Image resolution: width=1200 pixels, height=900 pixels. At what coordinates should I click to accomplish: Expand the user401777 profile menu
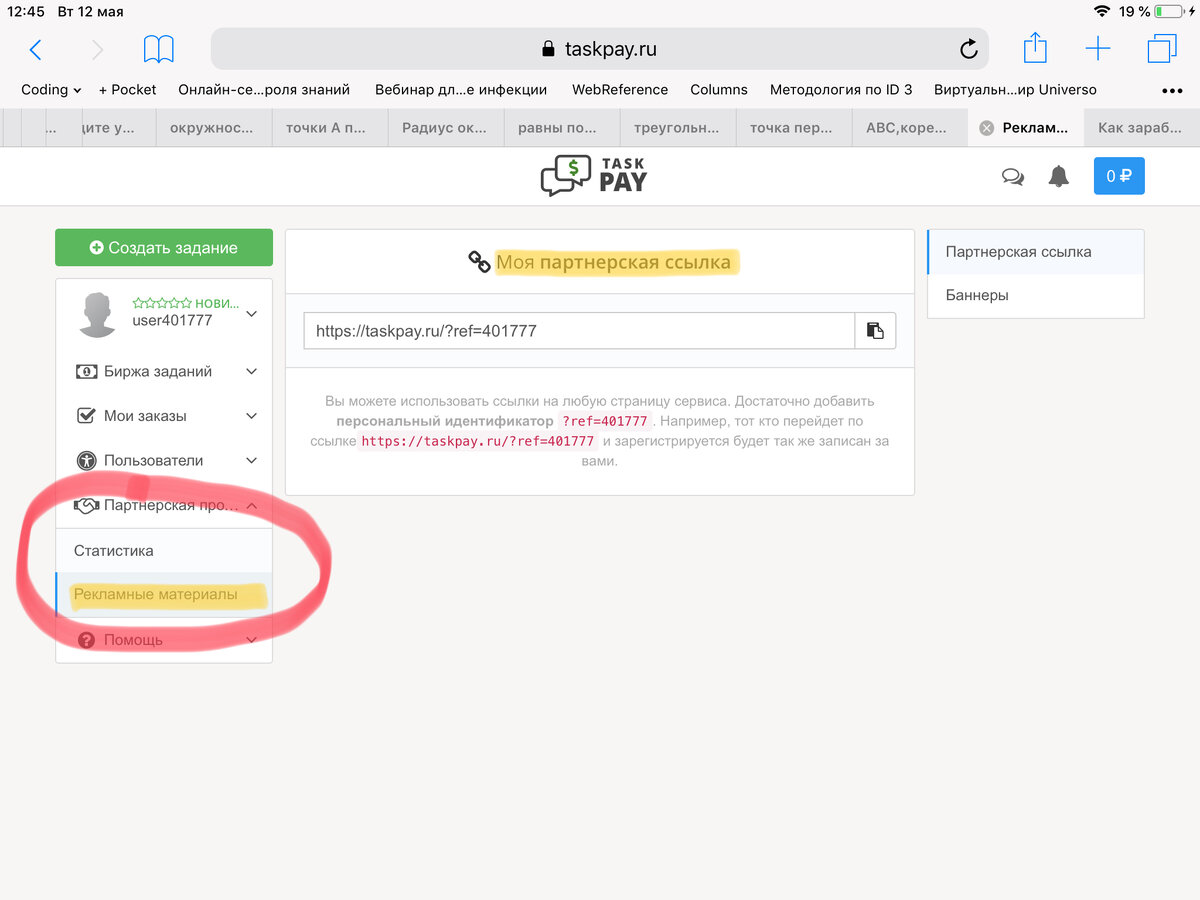click(251, 314)
